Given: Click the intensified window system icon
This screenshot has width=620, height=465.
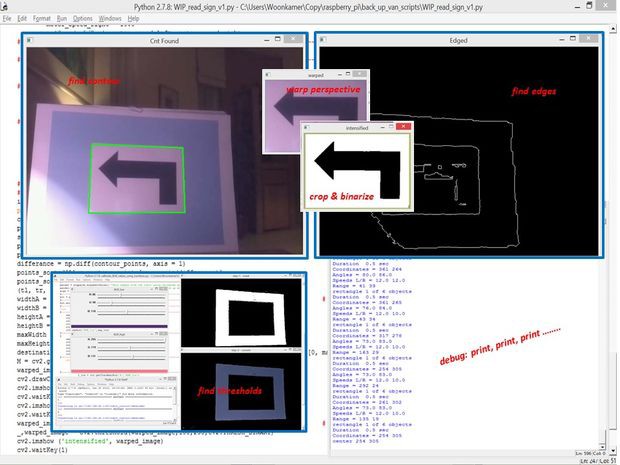Looking at the screenshot, I should coord(307,128).
